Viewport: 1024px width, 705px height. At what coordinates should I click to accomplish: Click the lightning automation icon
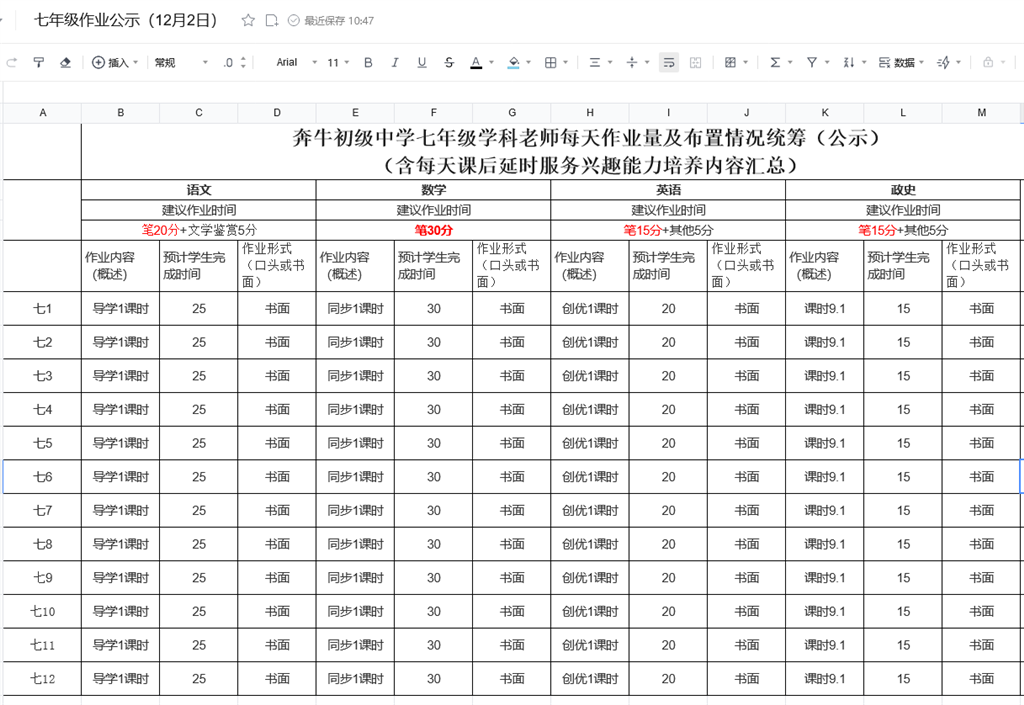(x=944, y=63)
